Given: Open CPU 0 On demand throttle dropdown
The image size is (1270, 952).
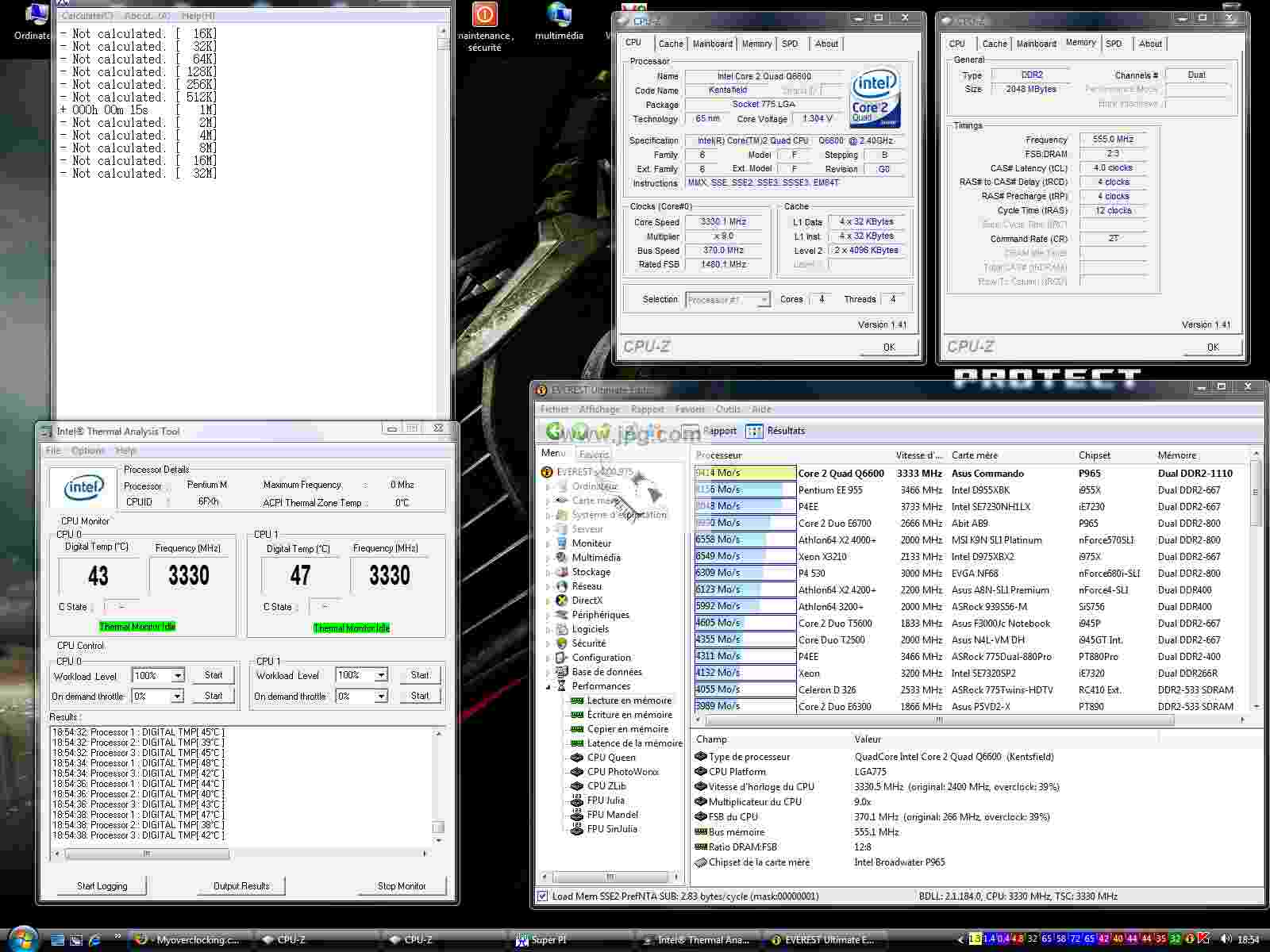Looking at the screenshot, I should [178, 697].
